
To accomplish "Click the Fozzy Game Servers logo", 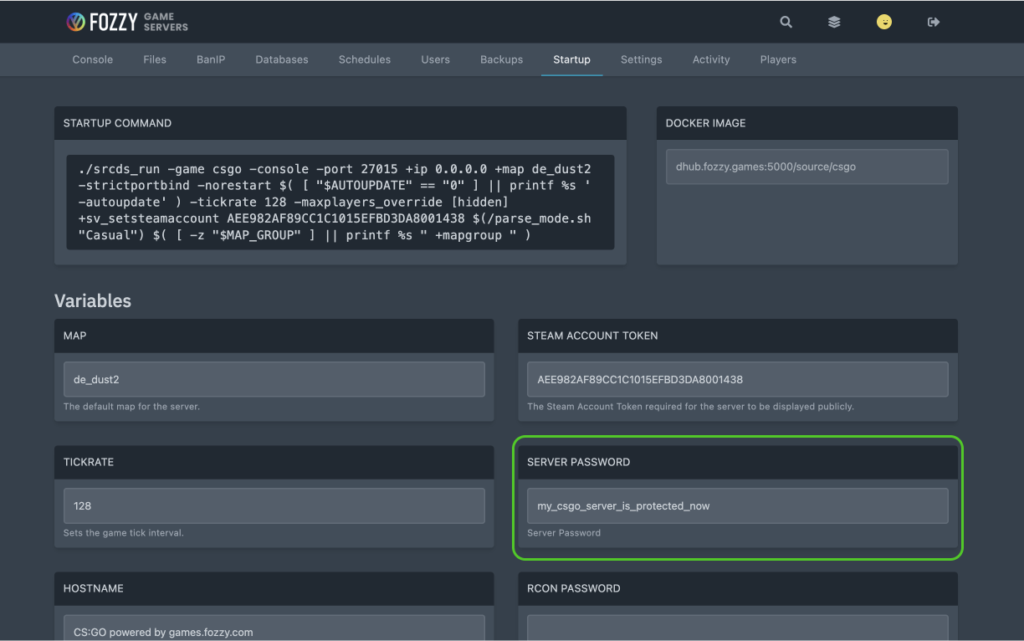I will (x=125, y=21).
